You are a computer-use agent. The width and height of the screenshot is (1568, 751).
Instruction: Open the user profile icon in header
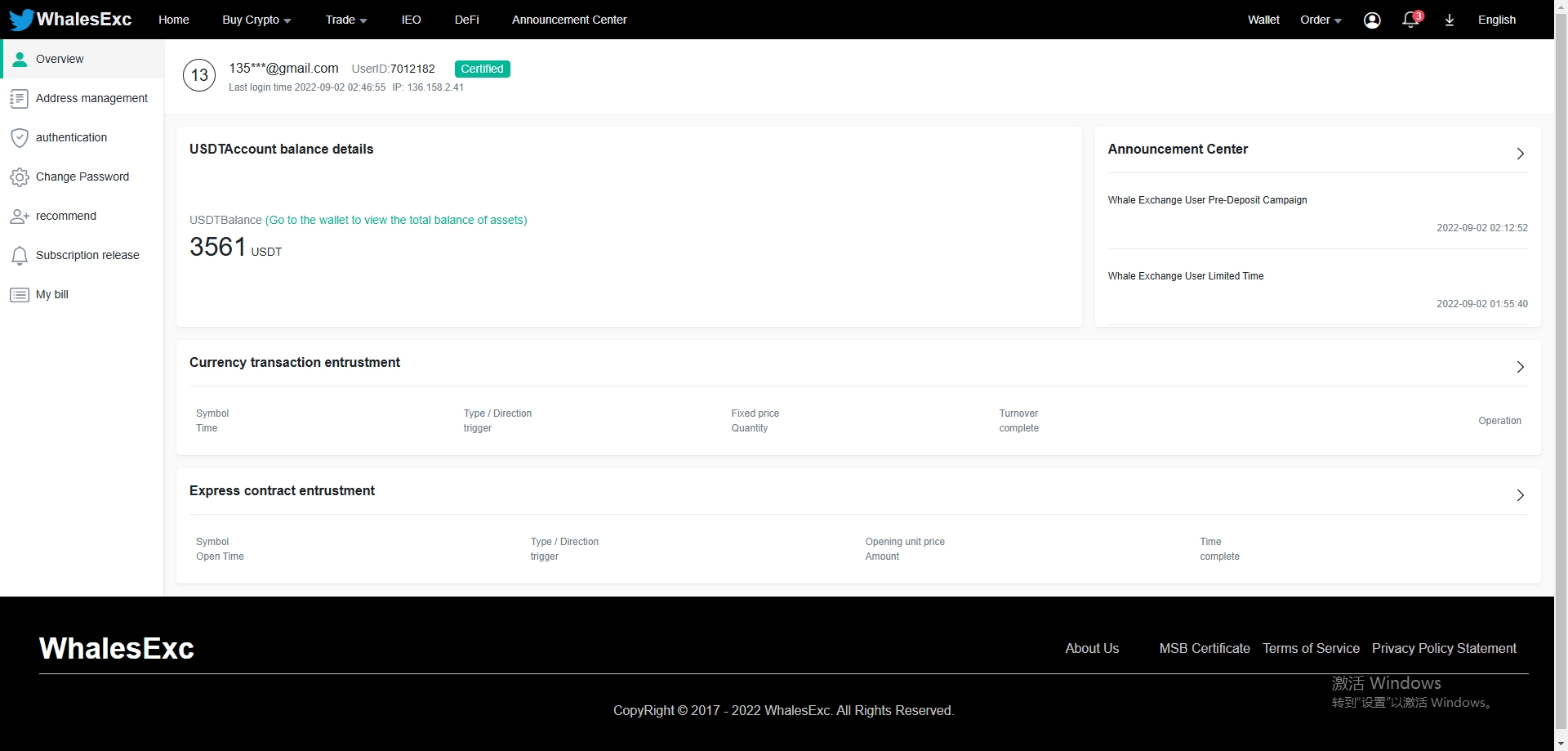pyautogui.click(x=1372, y=20)
